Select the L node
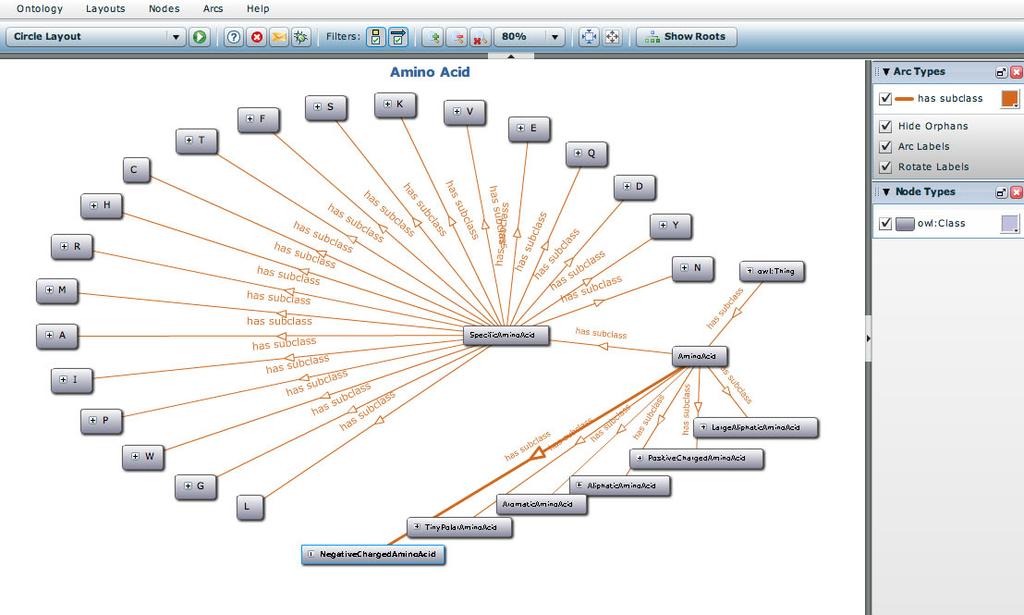Image resolution: width=1024 pixels, height=615 pixels. point(250,506)
